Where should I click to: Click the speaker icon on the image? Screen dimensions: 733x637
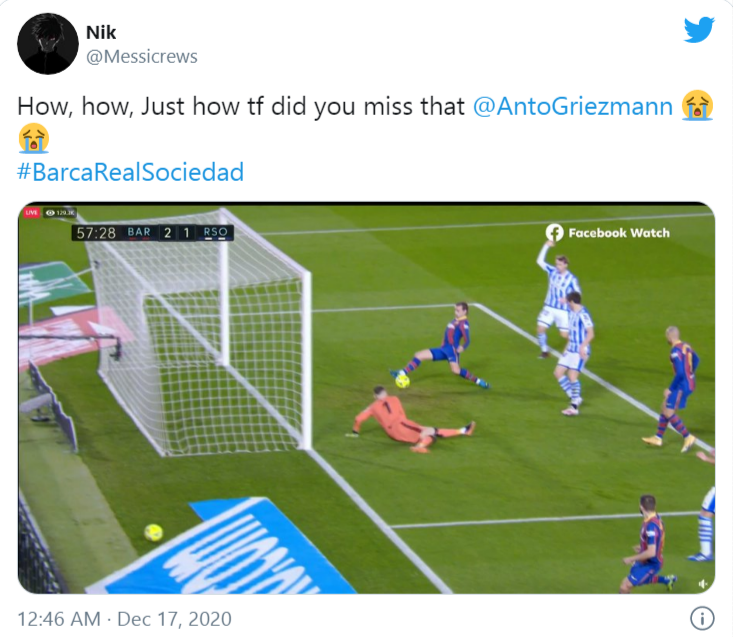tap(702, 583)
